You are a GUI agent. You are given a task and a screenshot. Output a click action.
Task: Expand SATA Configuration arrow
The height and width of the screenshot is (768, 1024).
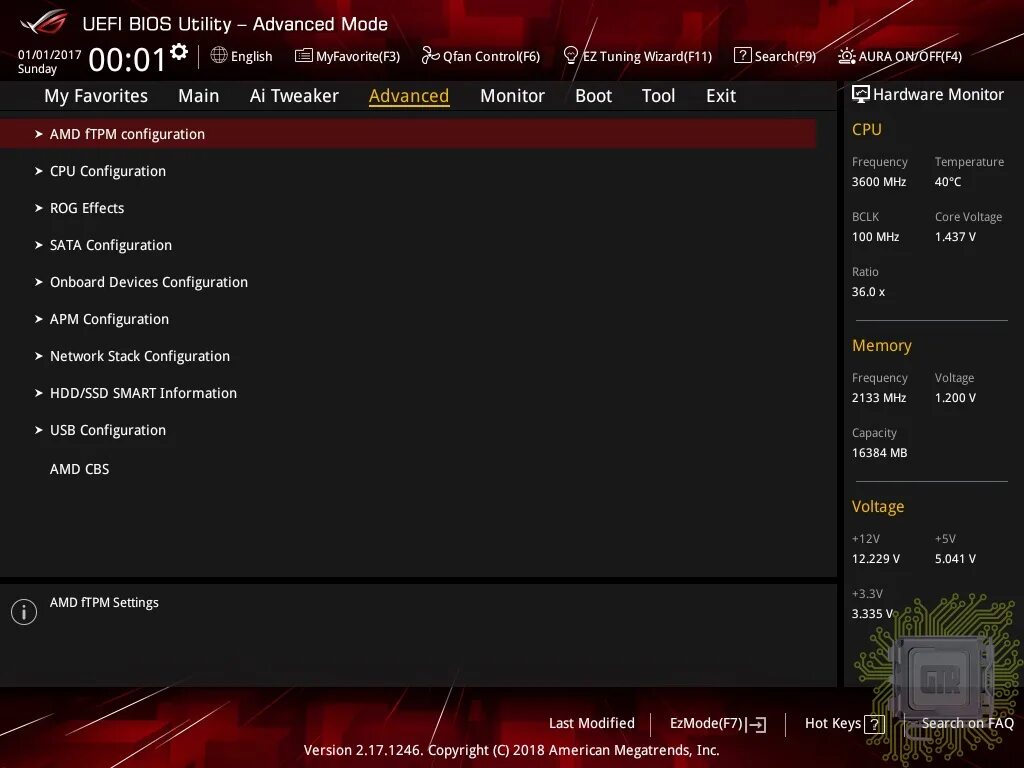(39, 245)
